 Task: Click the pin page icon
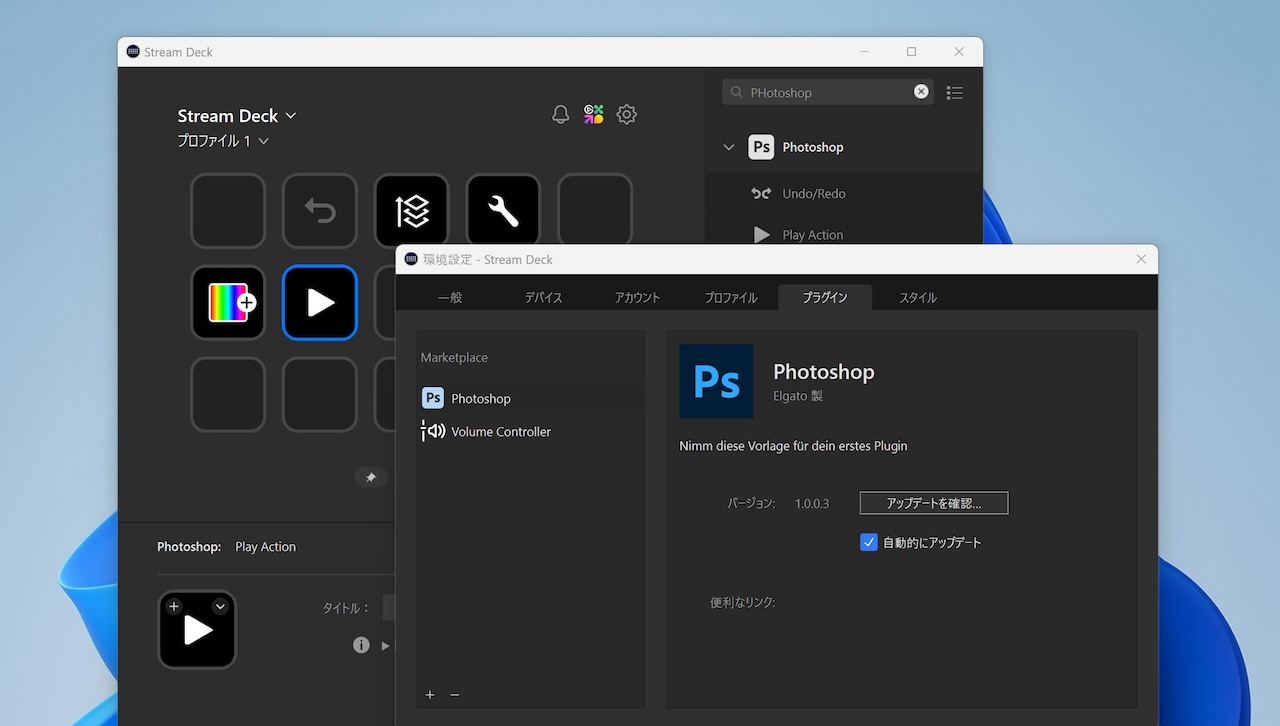point(371,477)
